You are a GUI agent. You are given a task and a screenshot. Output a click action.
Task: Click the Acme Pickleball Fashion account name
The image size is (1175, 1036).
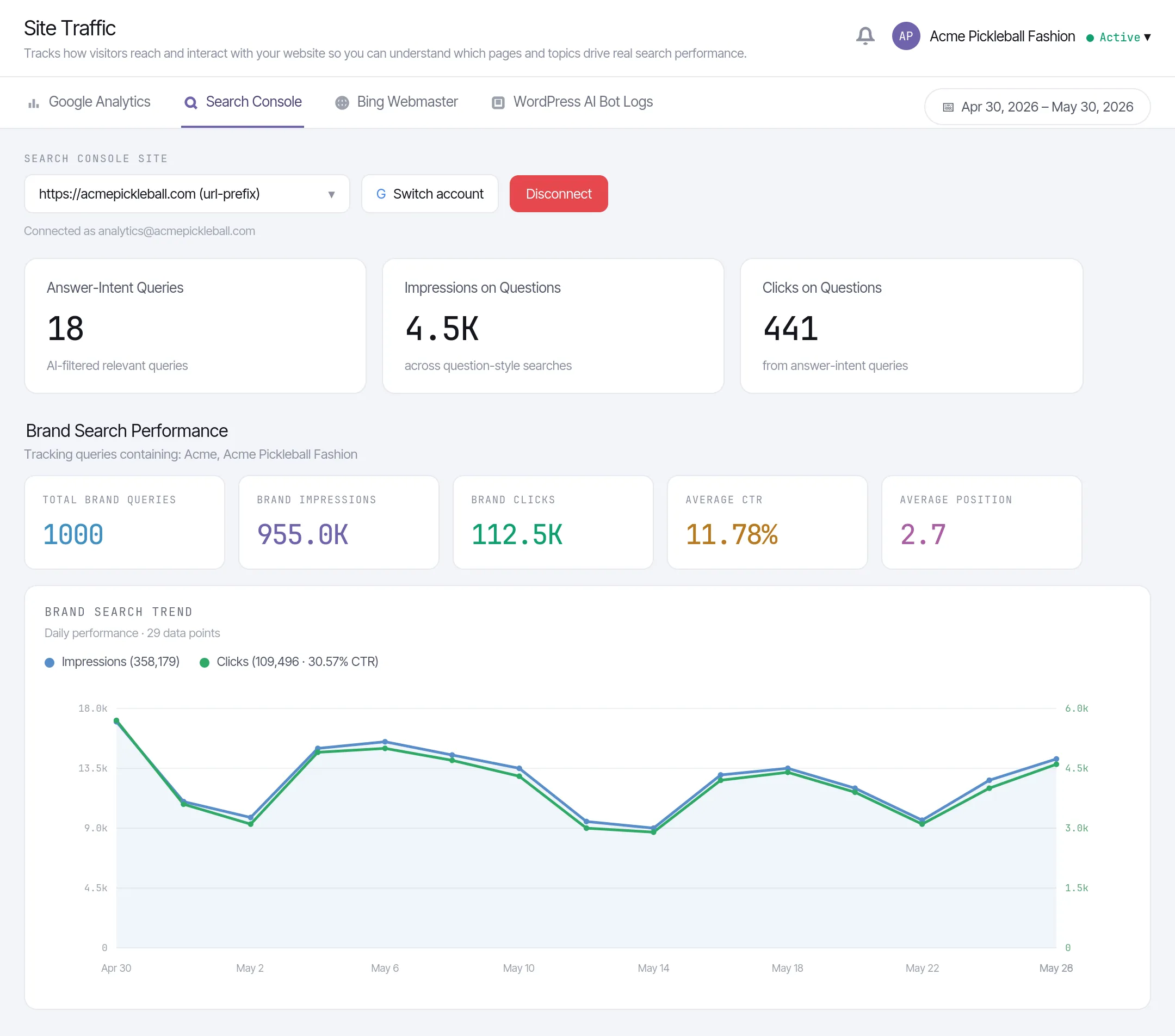[x=1001, y=36]
